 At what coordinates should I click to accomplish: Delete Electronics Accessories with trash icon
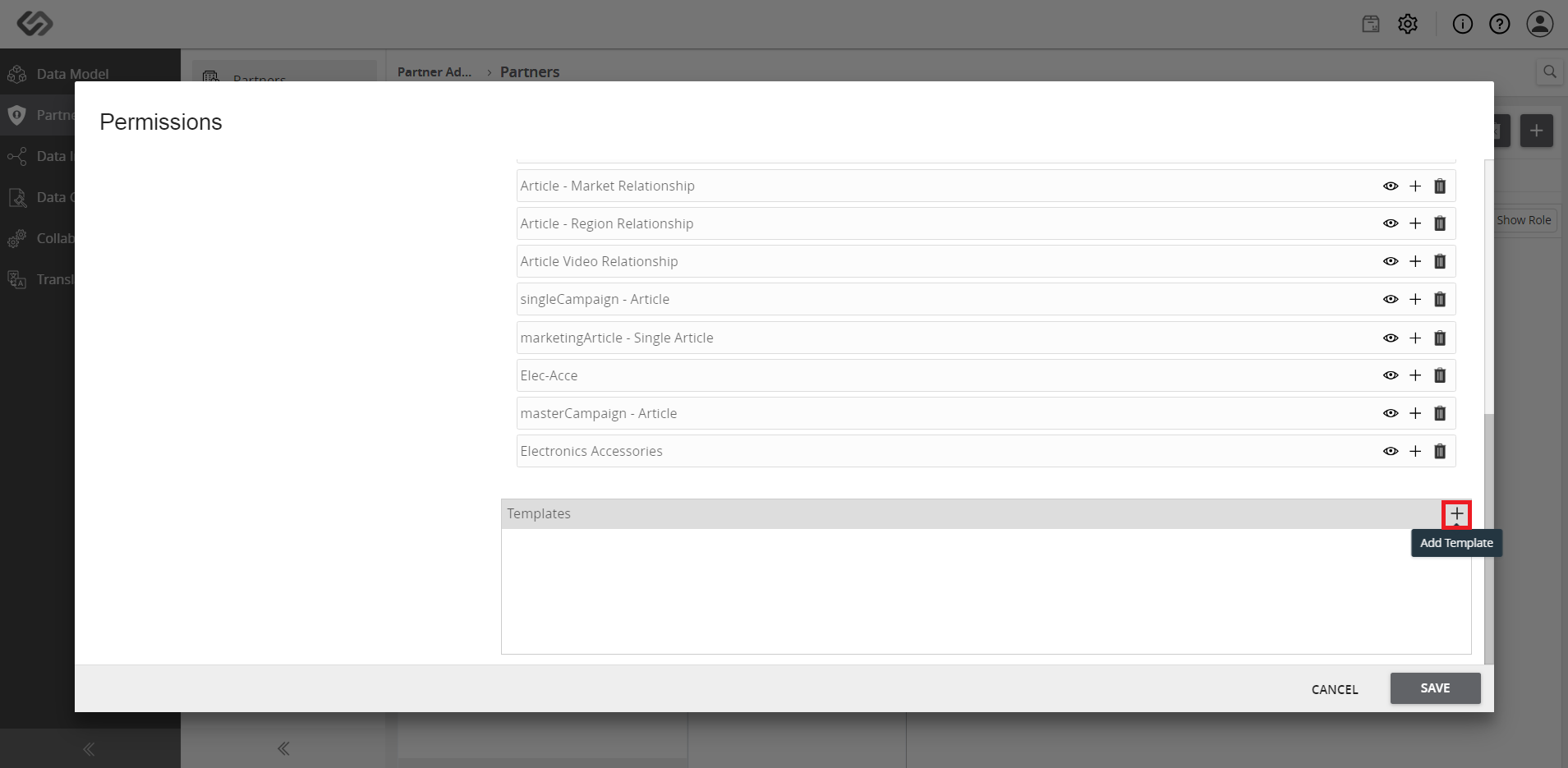[1440, 452]
